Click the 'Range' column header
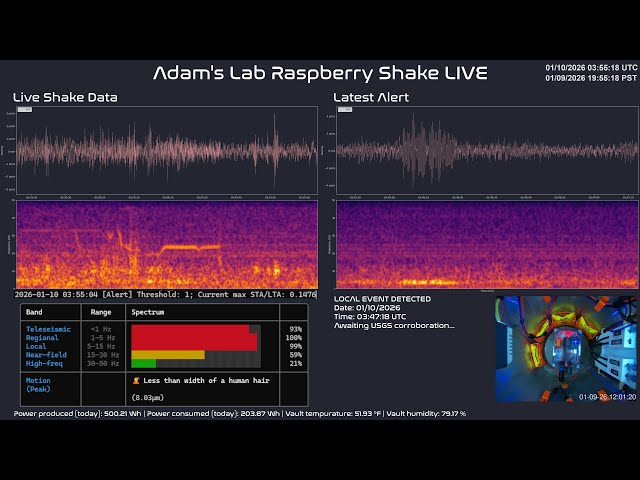 (101, 312)
